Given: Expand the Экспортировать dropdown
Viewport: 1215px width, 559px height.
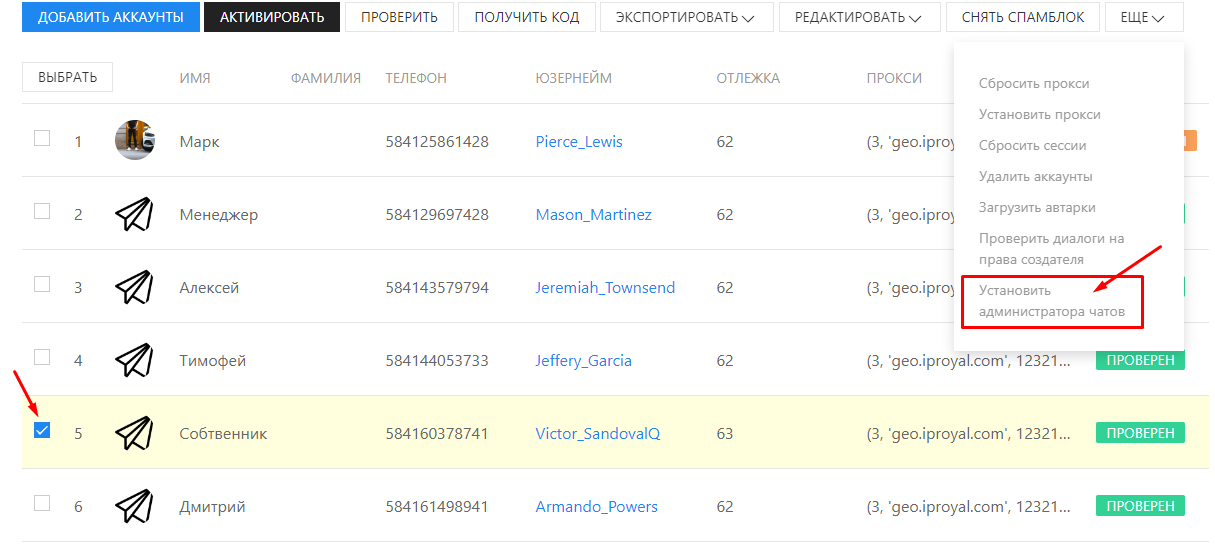Looking at the screenshot, I should coord(684,17).
